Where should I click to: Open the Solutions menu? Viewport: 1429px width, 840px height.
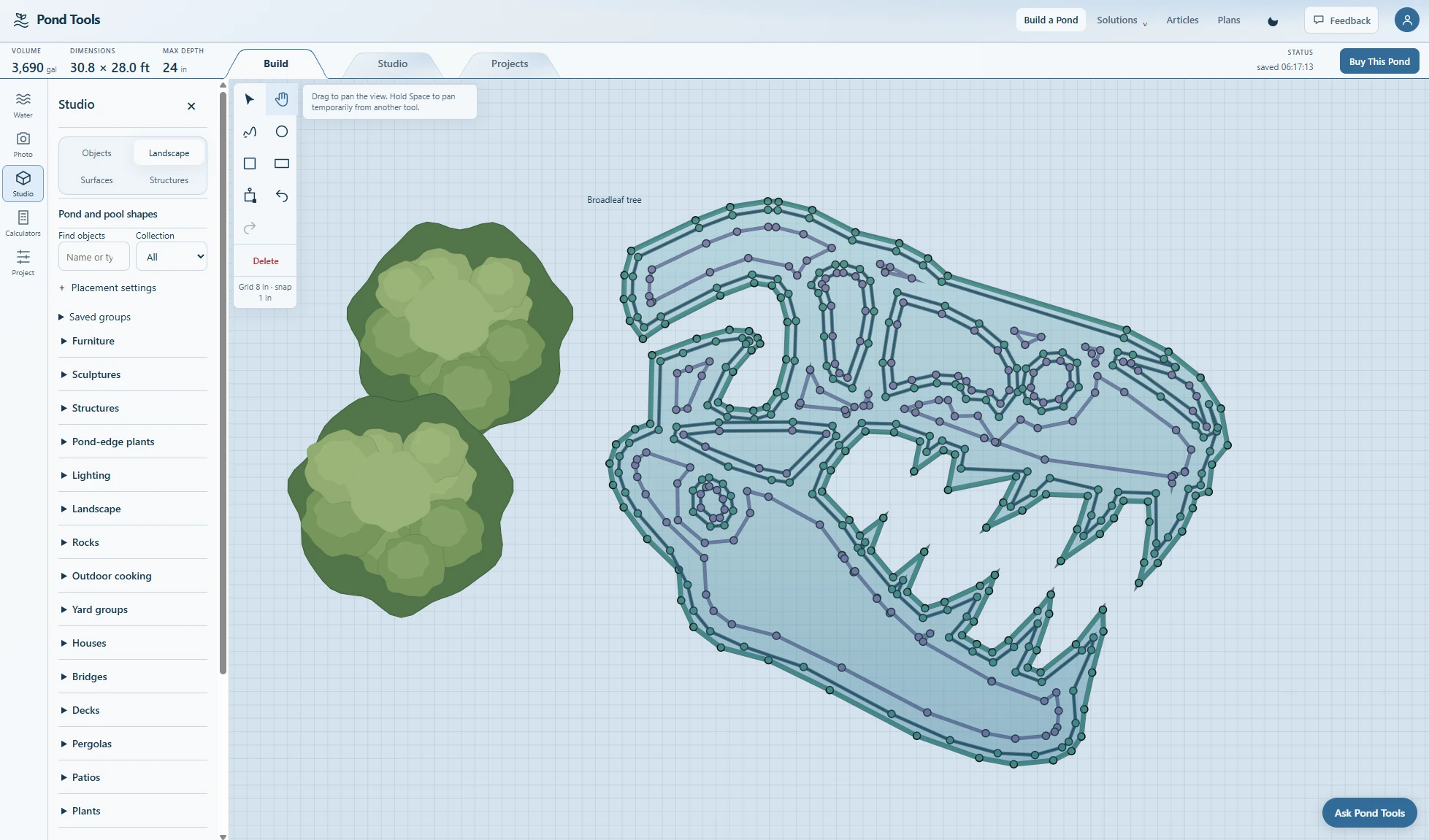click(1122, 20)
